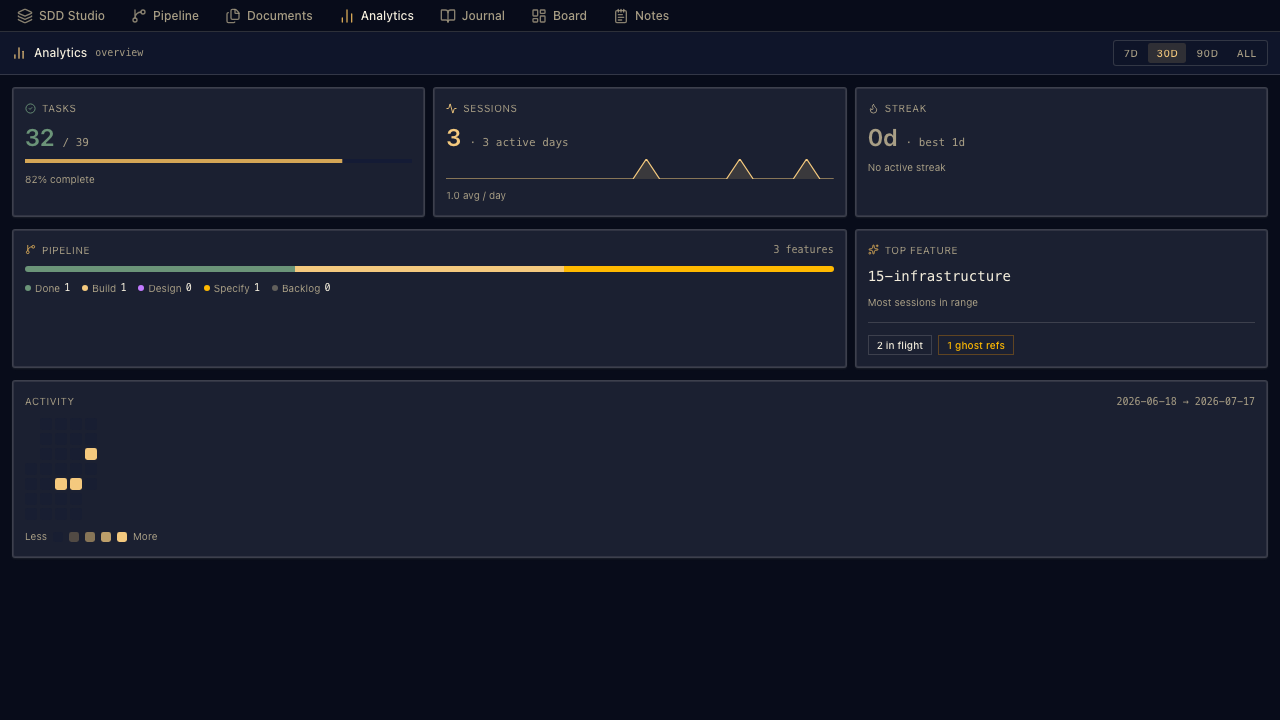This screenshot has width=1280, height=720.
Task: Click the Journal book icon
Action: [448, 16]
